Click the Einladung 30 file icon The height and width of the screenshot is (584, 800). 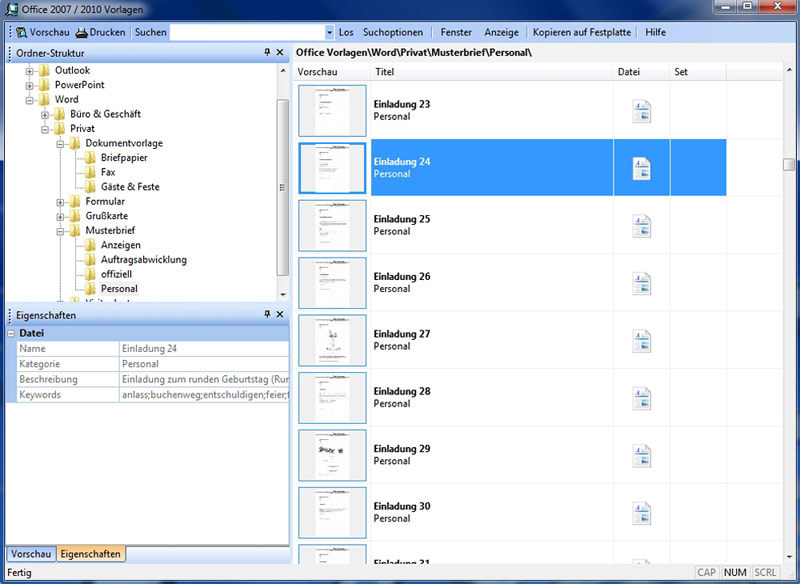(x=641, y=513)
